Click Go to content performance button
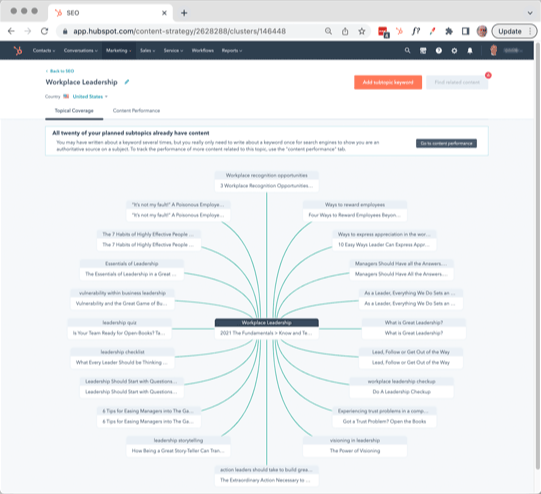The image size is (541, 494). pyautogui.click(x=446, y=143)
